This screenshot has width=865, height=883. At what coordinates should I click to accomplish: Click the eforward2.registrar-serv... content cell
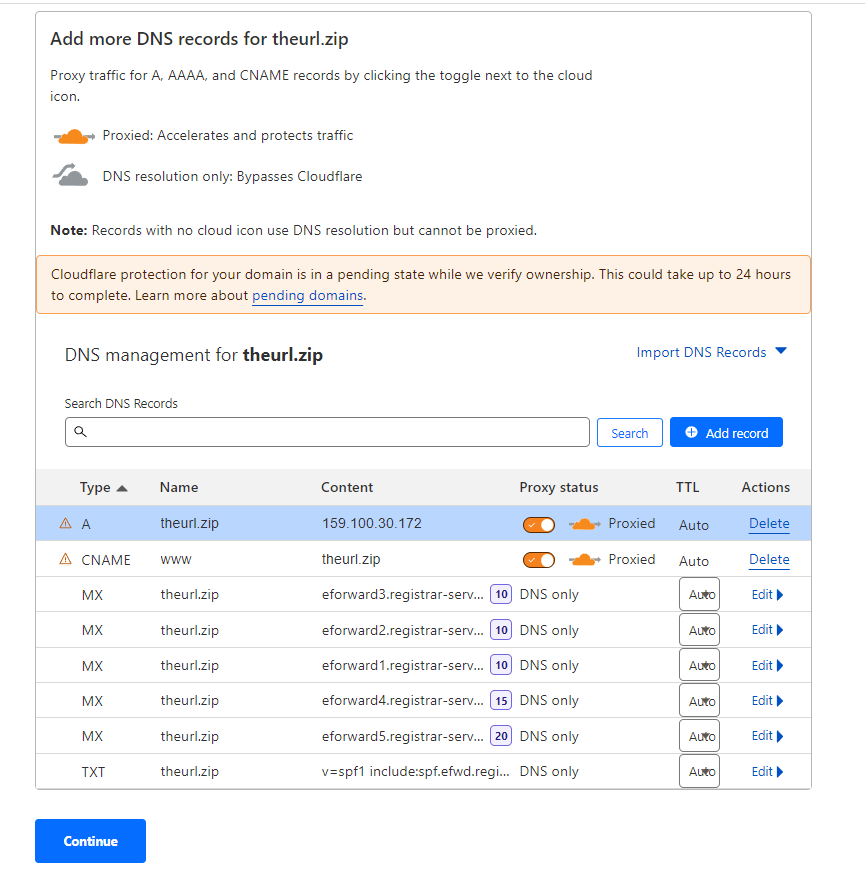[403, 630]
